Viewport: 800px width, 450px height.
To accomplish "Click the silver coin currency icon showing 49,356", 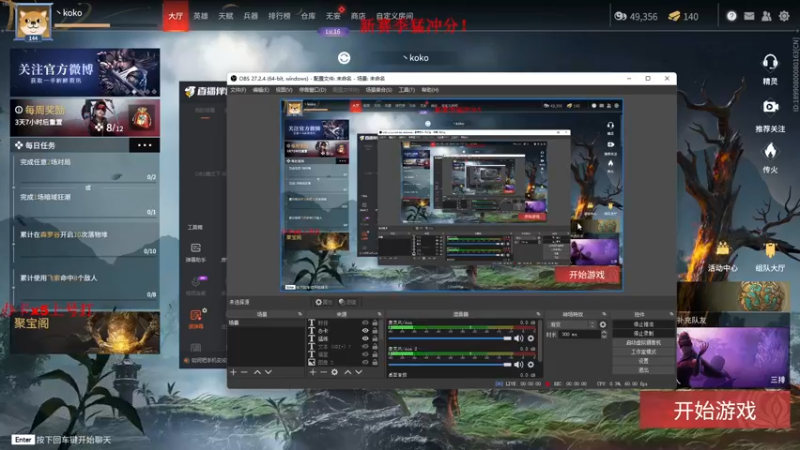I will [620, 16].
